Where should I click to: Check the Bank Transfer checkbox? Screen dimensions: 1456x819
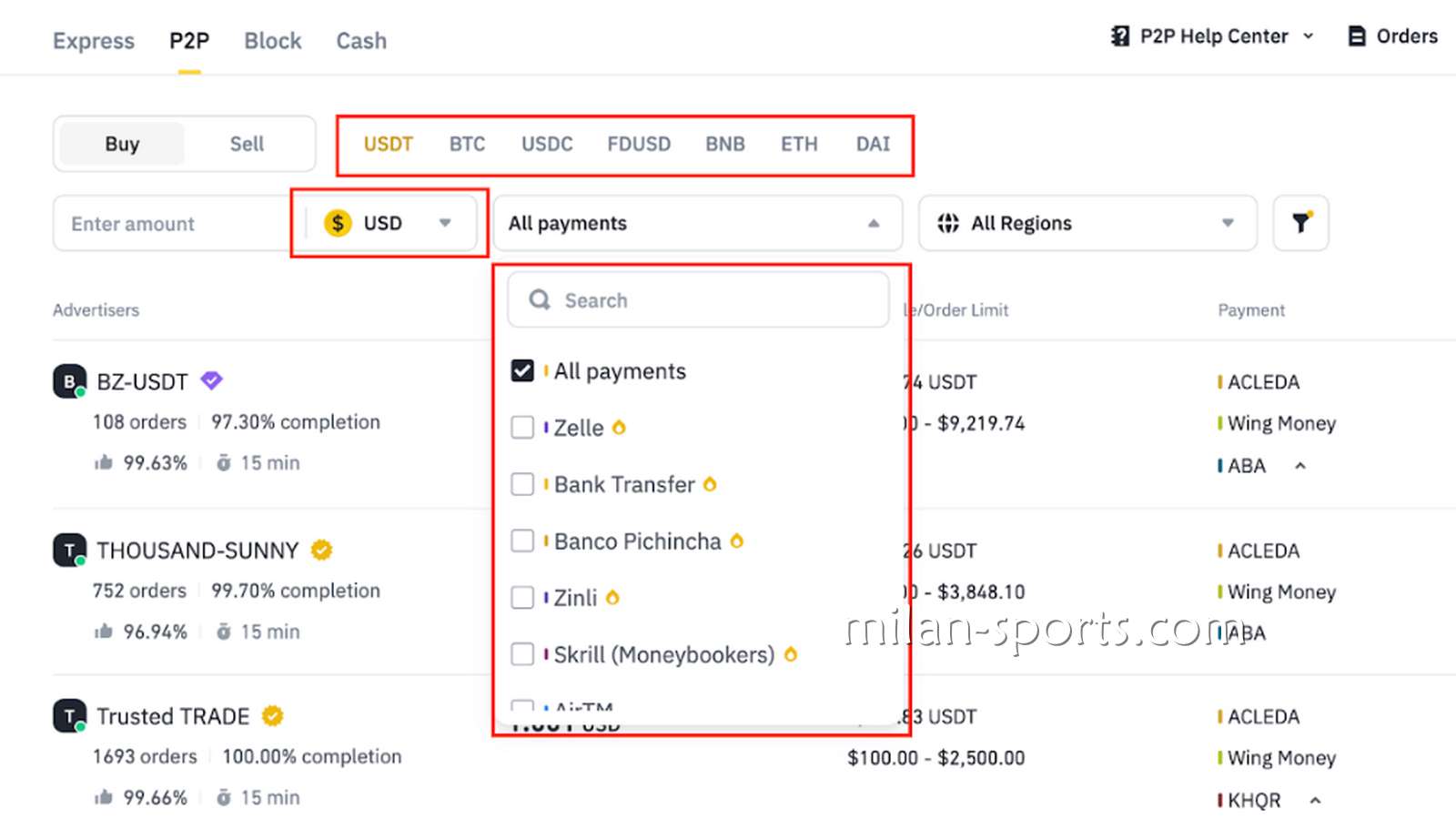tap(522, 484)
